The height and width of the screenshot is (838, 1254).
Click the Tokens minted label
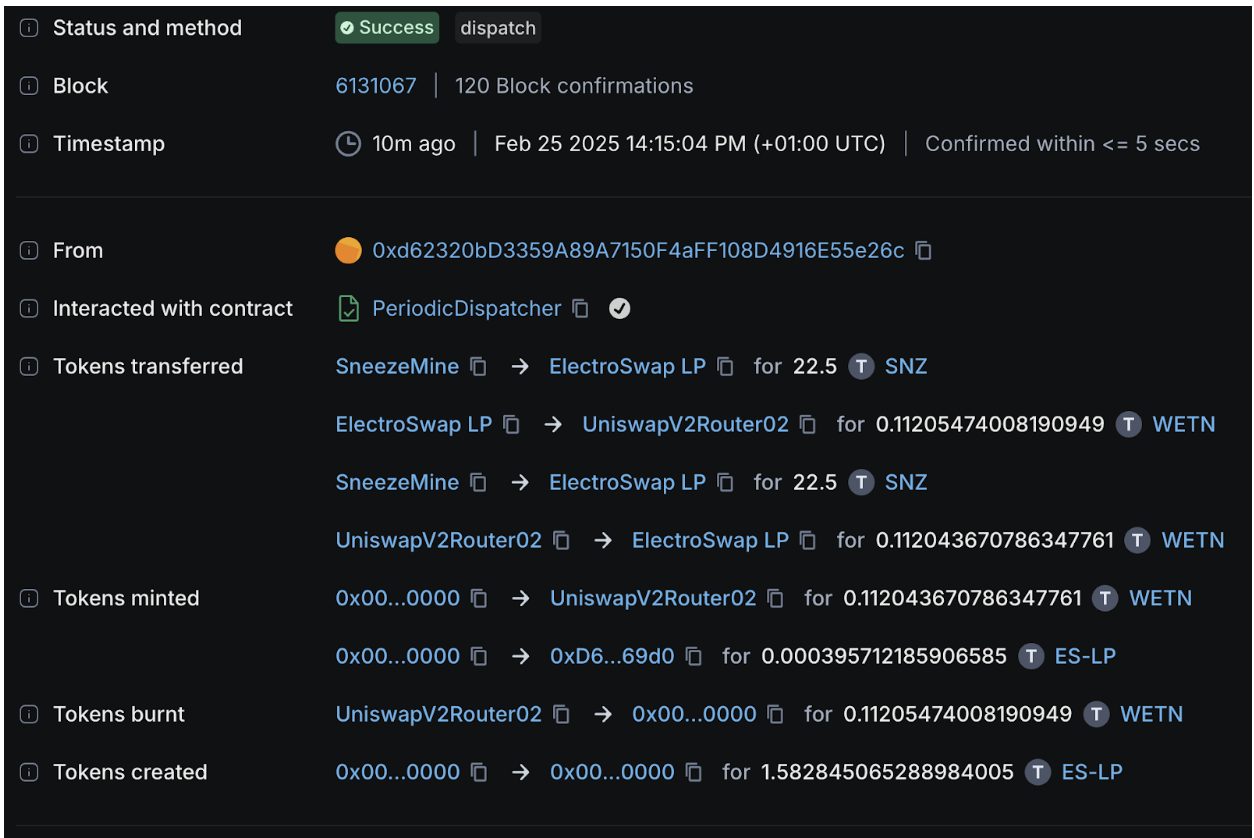pyautogui.click(x=126, y=598)
